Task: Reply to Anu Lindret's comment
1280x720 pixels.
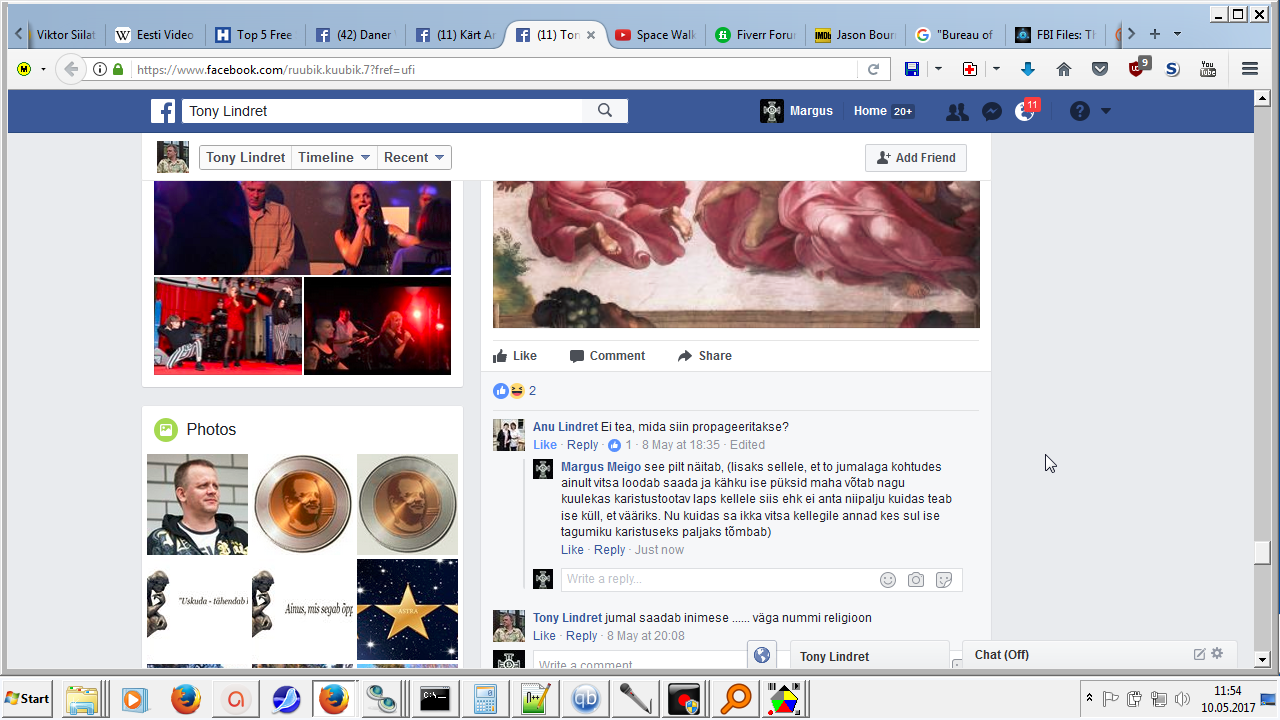Action: tap(582, 445)
